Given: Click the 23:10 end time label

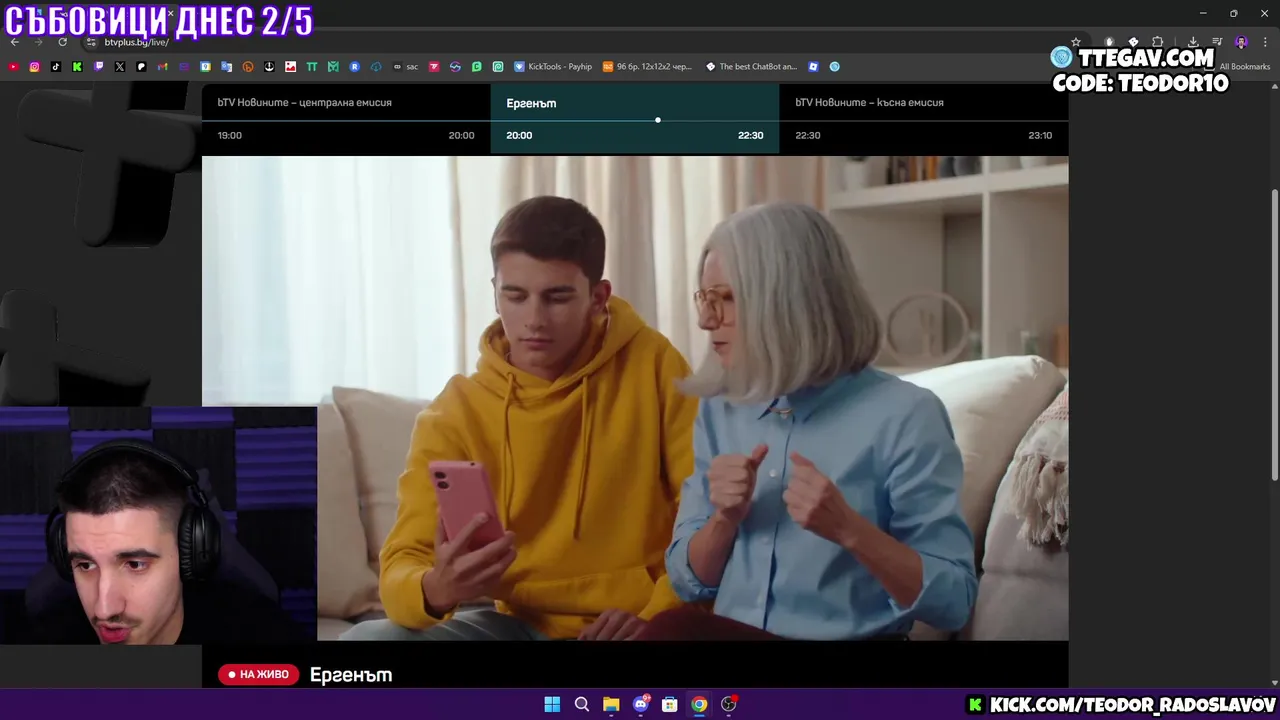Looking at the screenshot, I should pos(1040,135).
